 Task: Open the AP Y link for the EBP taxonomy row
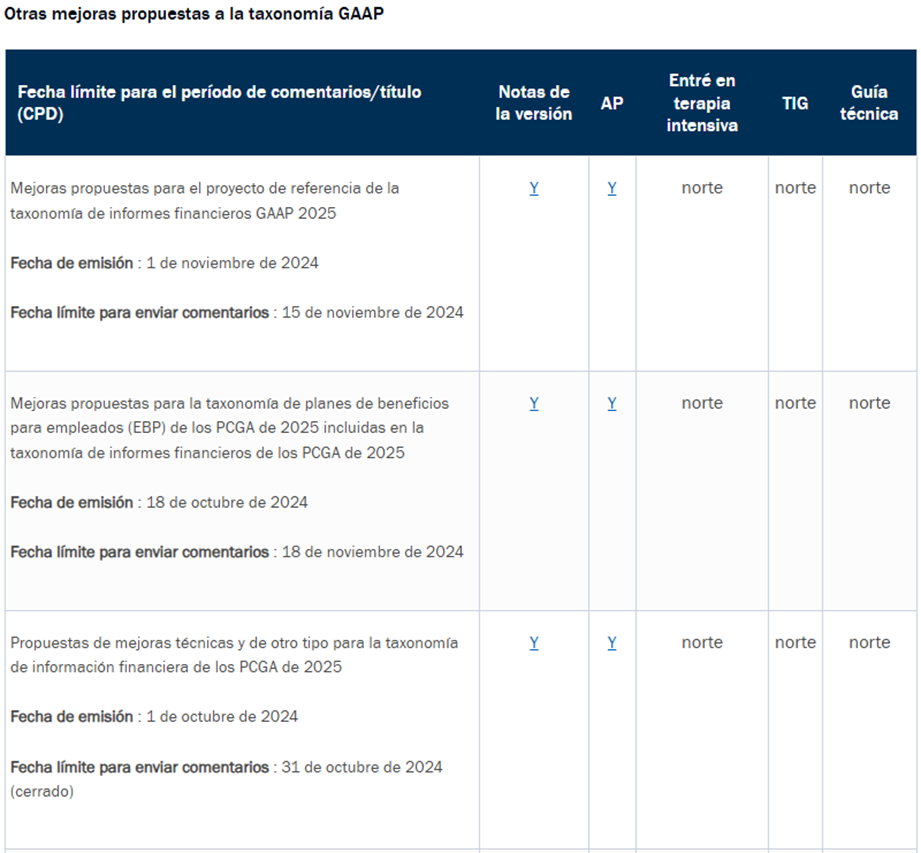coord(612,403)
